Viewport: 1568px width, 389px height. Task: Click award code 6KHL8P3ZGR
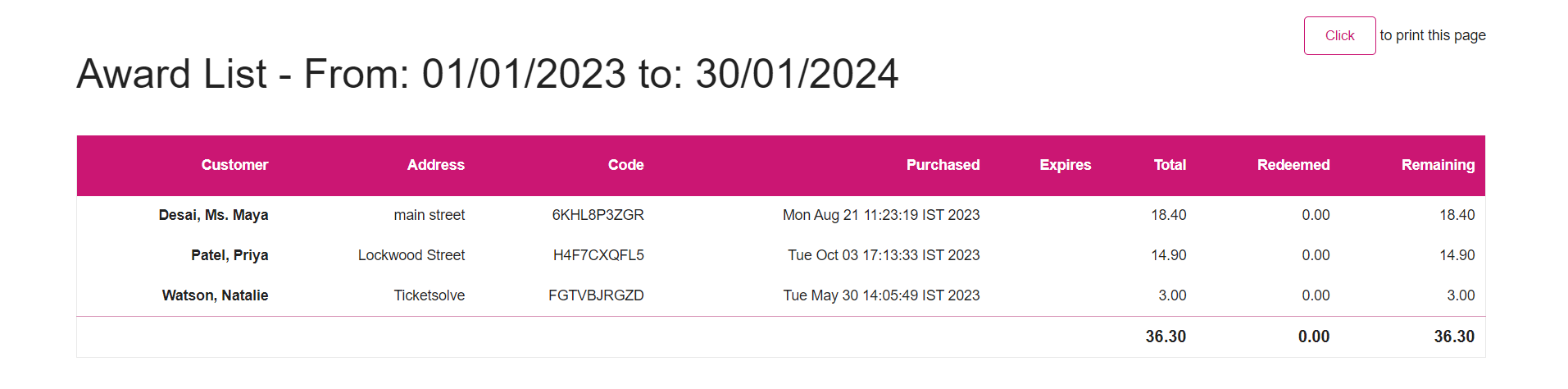point(598,215)
